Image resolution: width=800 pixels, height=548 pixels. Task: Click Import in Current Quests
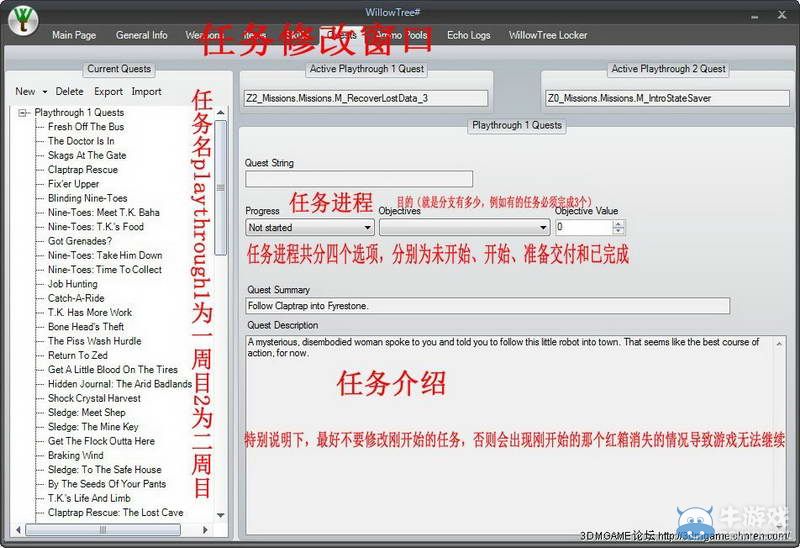pos(146,91)
